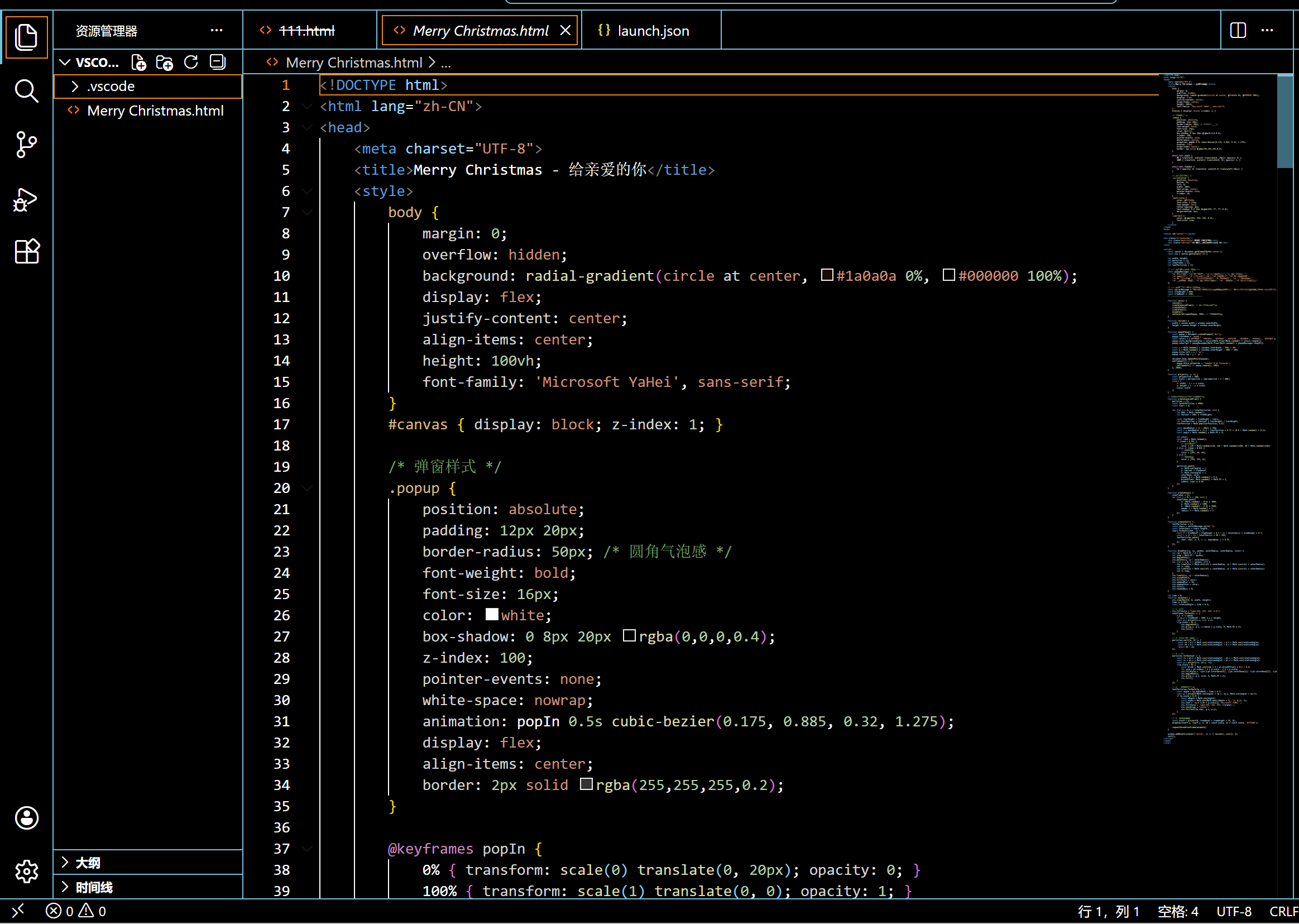
Task: Click the New File icon in explorer
Action: [138, 62]
